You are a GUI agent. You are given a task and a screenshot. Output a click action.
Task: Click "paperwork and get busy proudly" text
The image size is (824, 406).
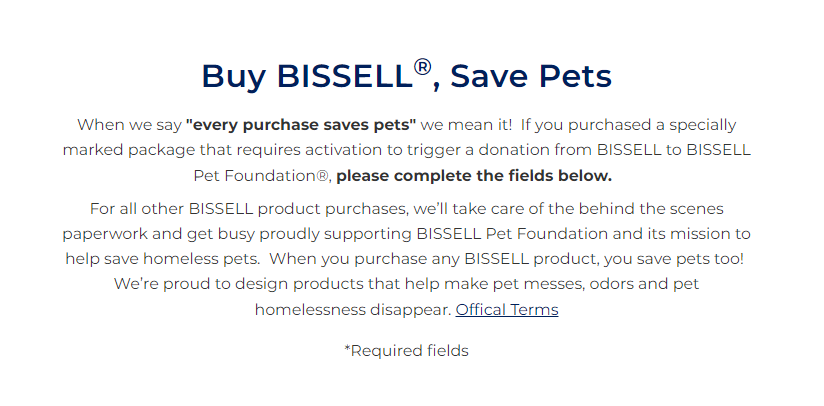click(x=190, y=234)
